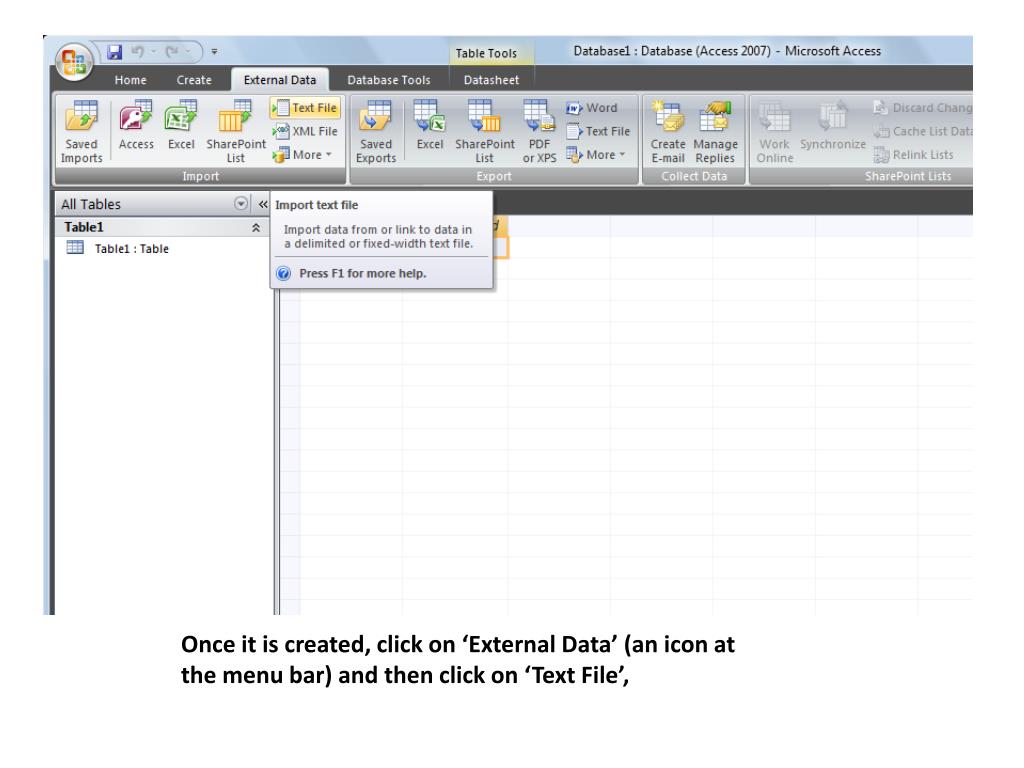Screen dimensions: 1024x768
Task: Expand More in Import group
Action: [x=302, y=155]
